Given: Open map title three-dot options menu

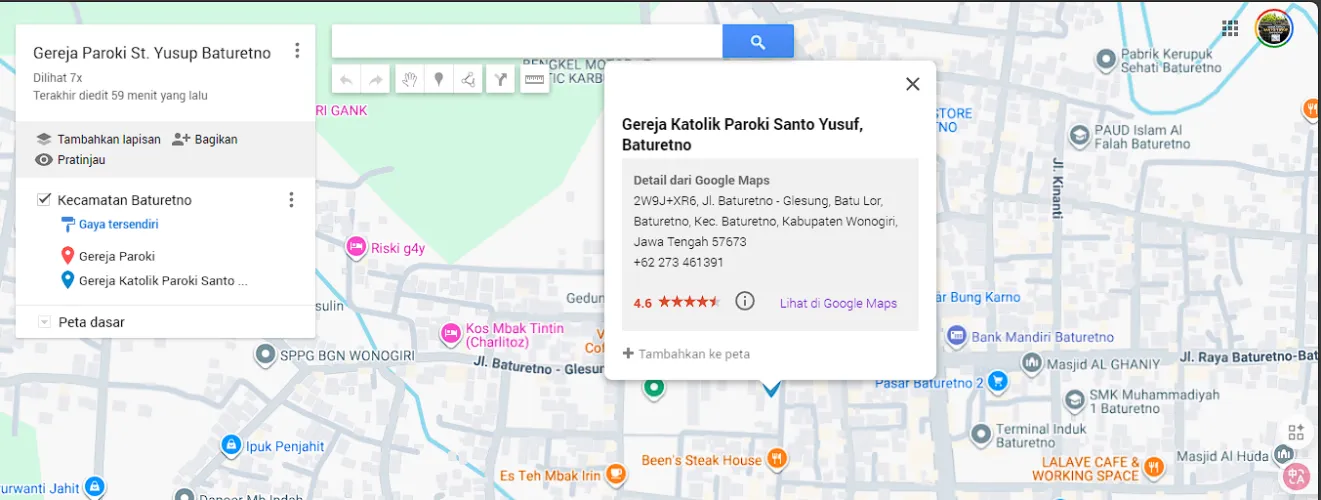Looking at the screenshot, I should pyautogui.click(x=297, y=51).
